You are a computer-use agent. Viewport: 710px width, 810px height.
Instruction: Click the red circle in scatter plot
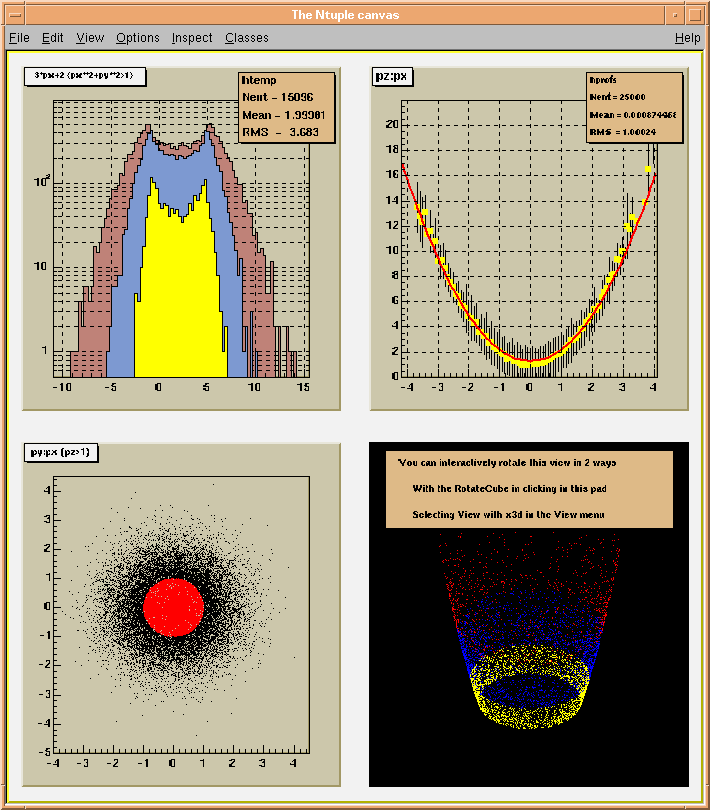tap(173, 607)
